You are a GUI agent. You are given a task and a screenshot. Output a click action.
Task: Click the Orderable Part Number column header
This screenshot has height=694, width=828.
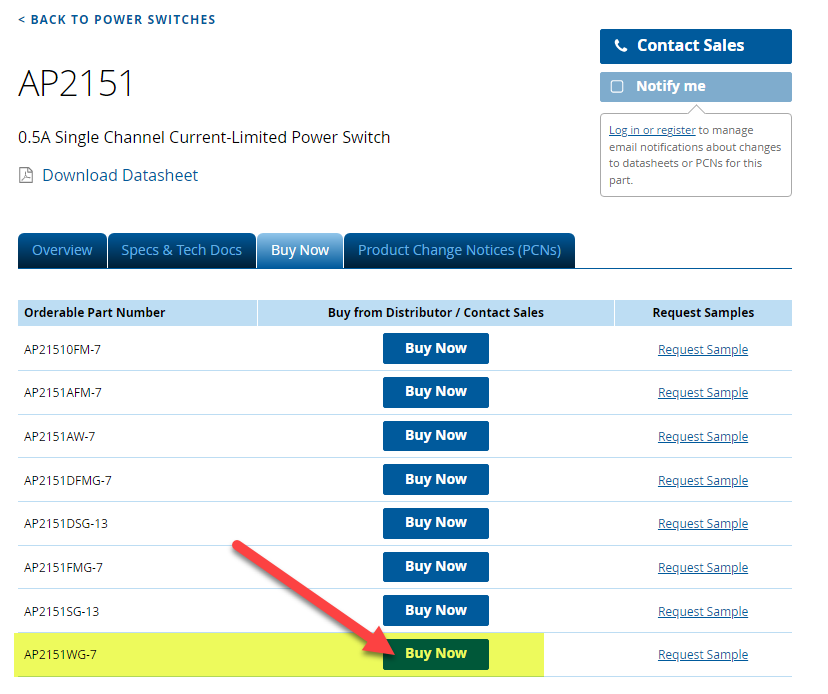pos(95,313)
